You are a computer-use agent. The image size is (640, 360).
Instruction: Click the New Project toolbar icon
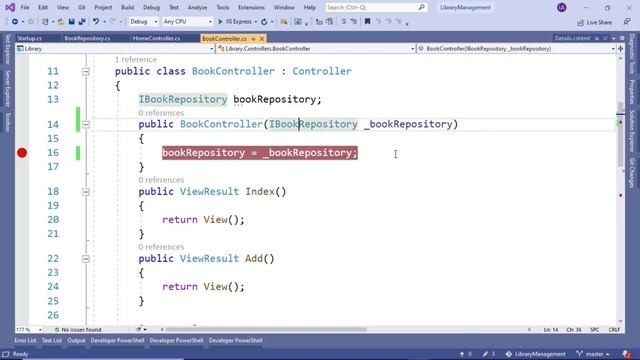pos(45,22)
